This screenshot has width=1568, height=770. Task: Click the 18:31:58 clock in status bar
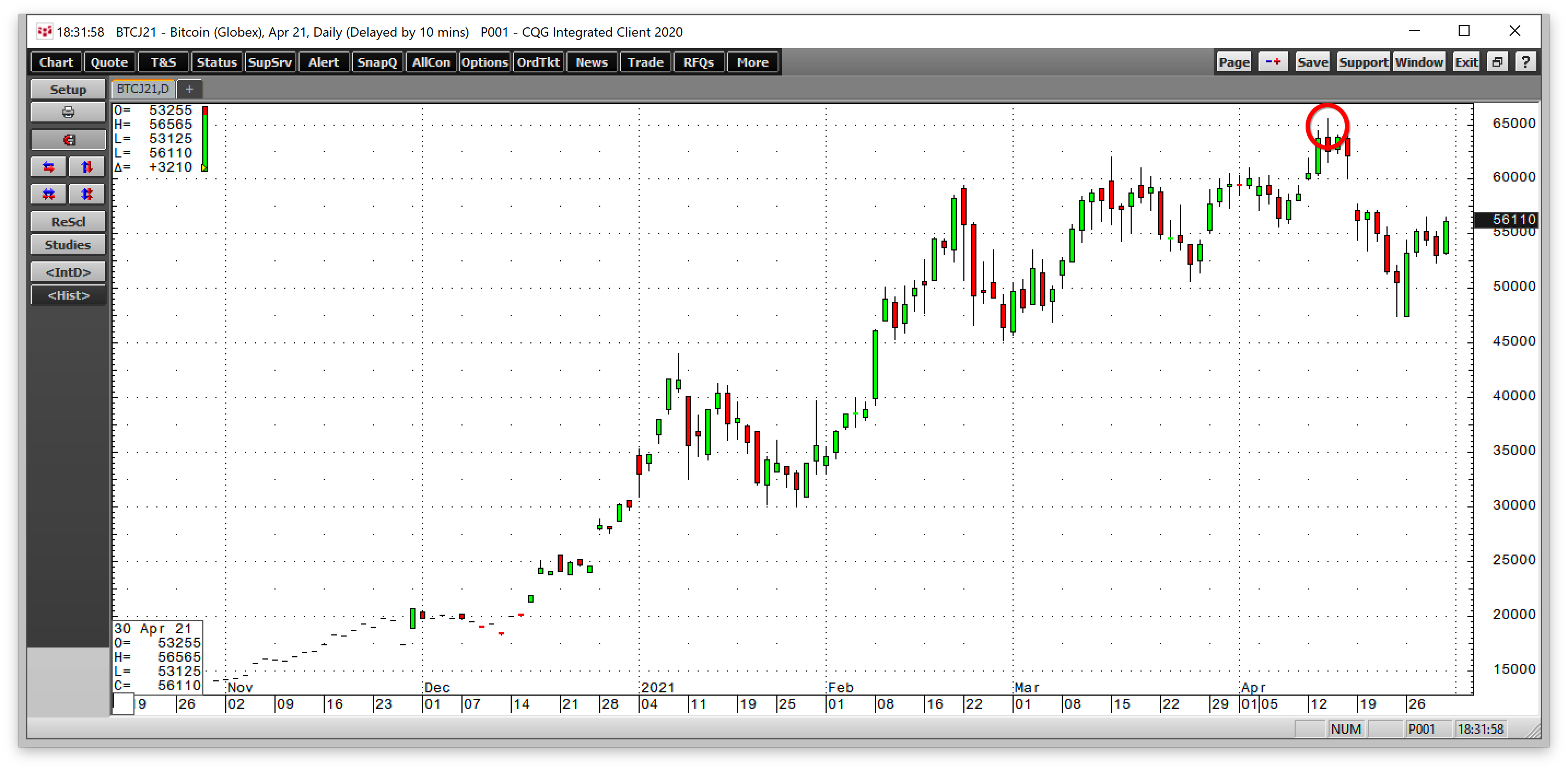tap(1481, 729)
